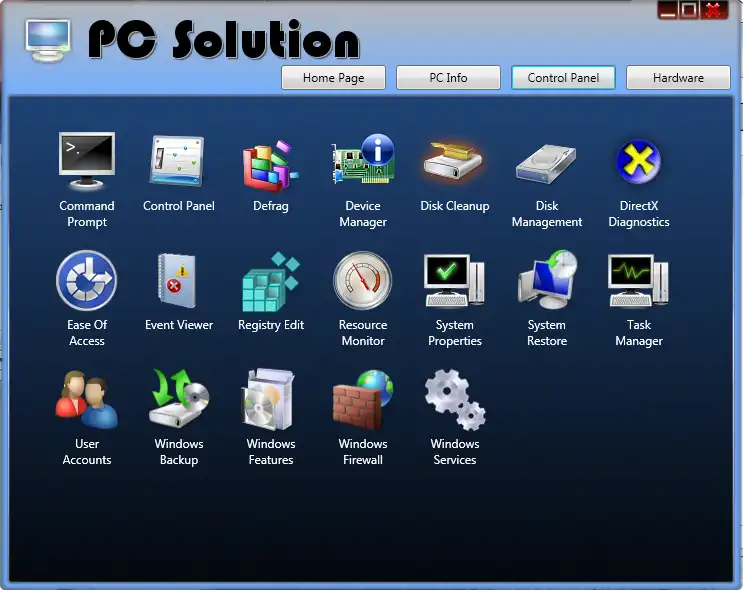
Task: Click the 'Task Manager' label text
Action: (639, 333)
